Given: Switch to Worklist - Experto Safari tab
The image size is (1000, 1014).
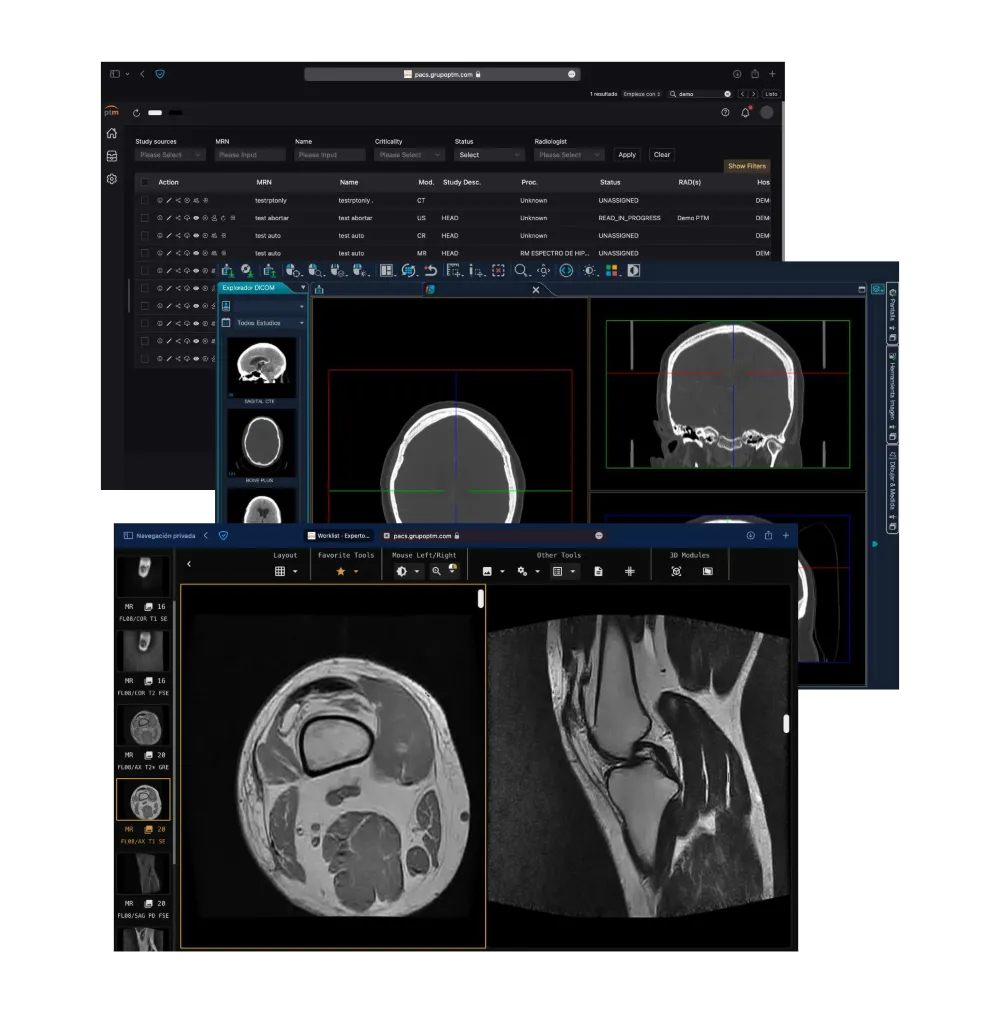Looking at the screenshot, I should tap(339, 535).
